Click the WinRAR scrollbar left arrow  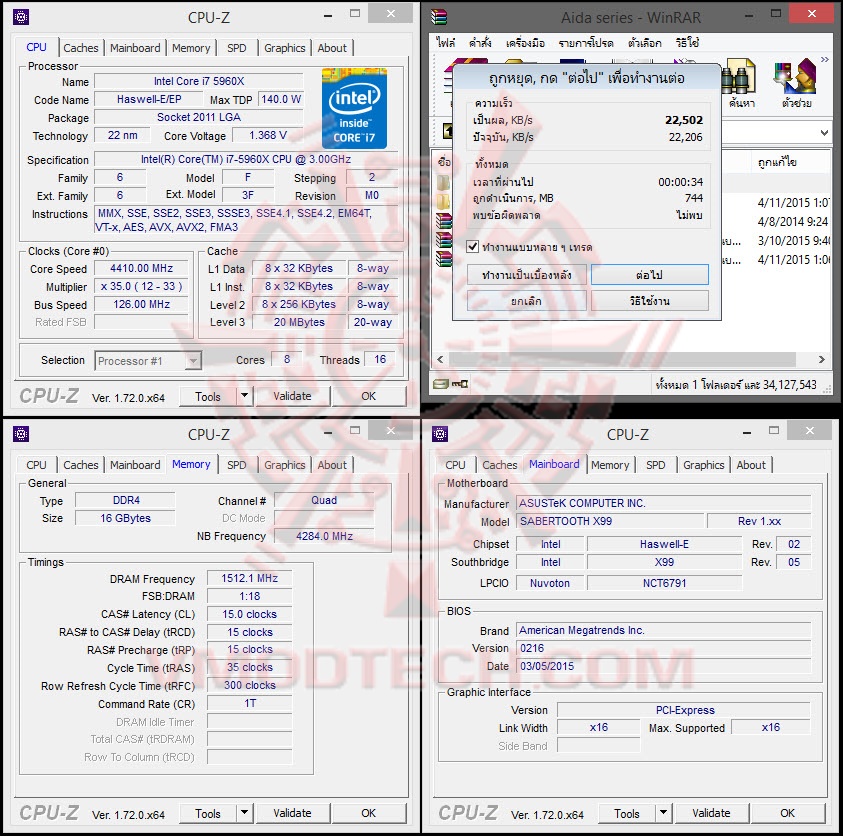[440, 359]
